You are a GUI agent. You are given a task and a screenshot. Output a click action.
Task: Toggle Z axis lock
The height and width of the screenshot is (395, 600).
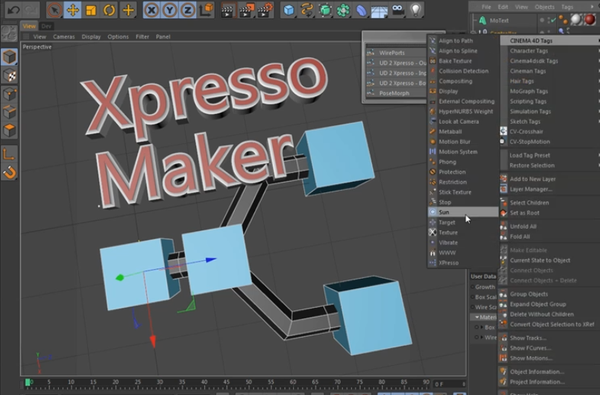point(188,10)
